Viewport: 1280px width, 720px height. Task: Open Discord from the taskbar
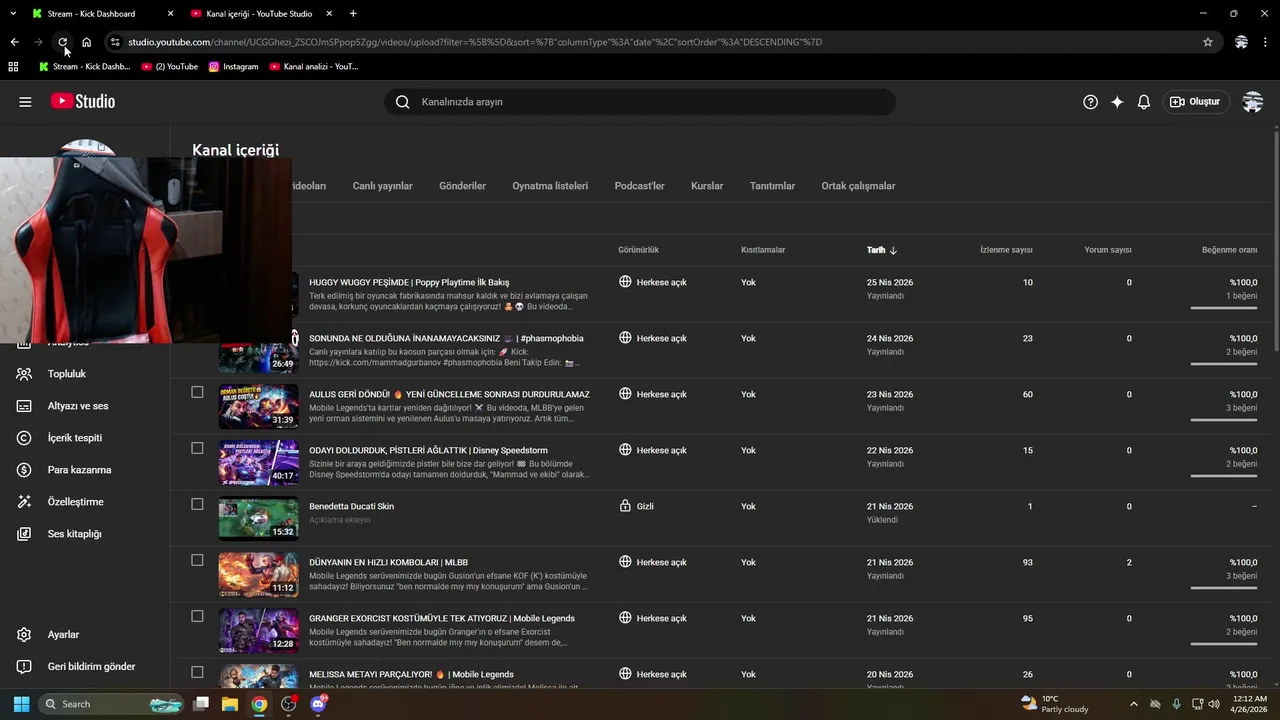(318, 704)
